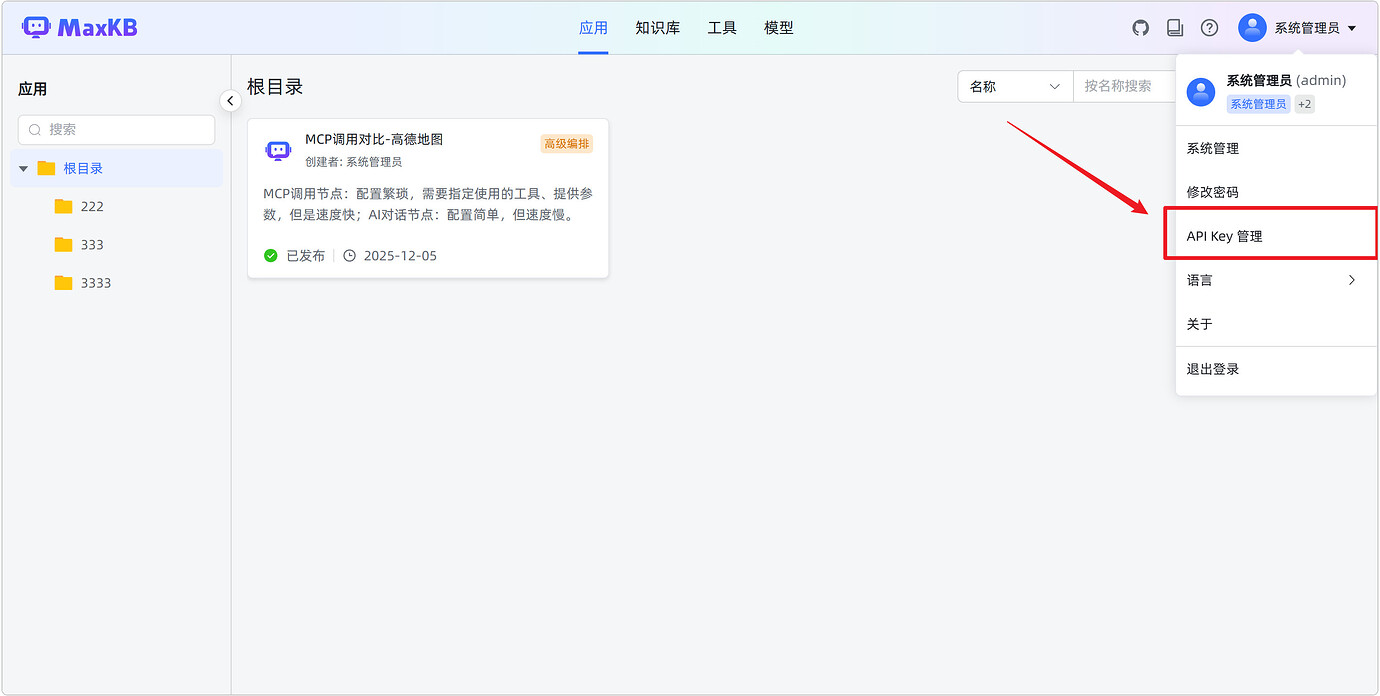Open 系统管理 from the user menu

1276,148
